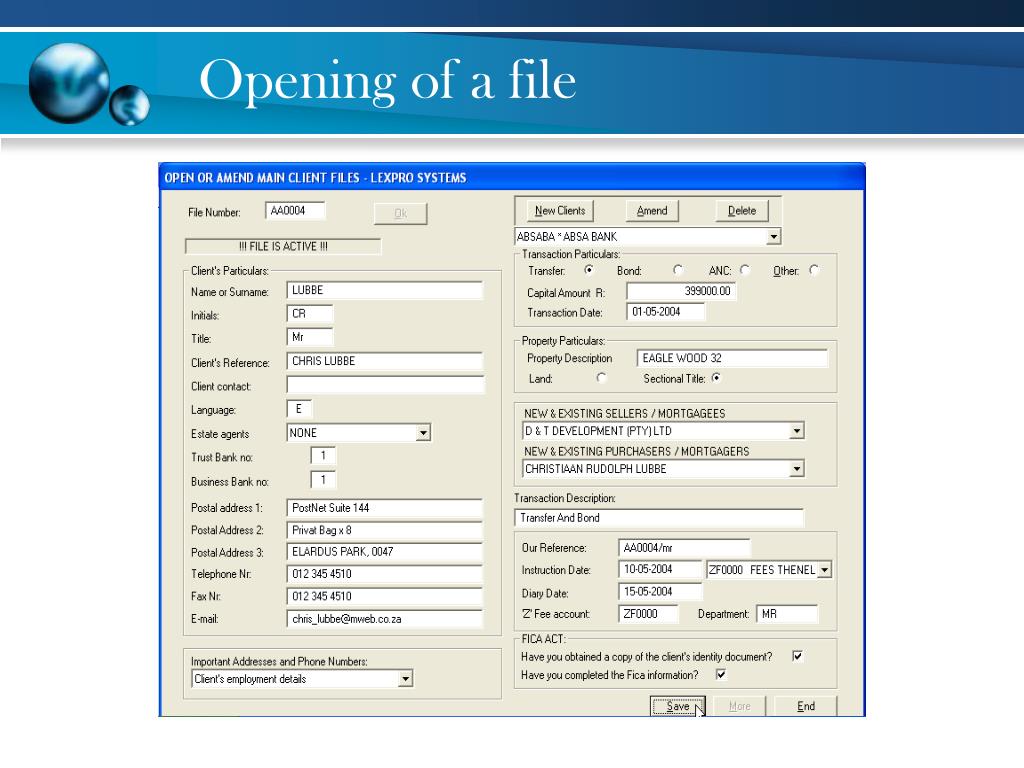Click the empty Client contact field
The width and height of the screenshot is (1024, 768).
click(385, 385)
